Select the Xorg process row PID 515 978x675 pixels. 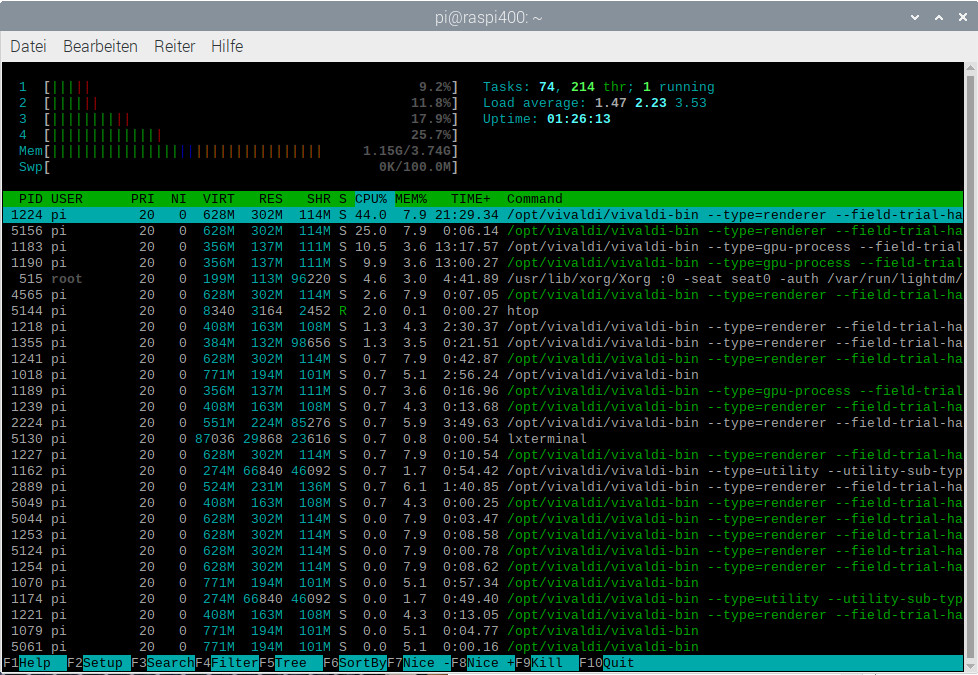[x=483, y=279]
